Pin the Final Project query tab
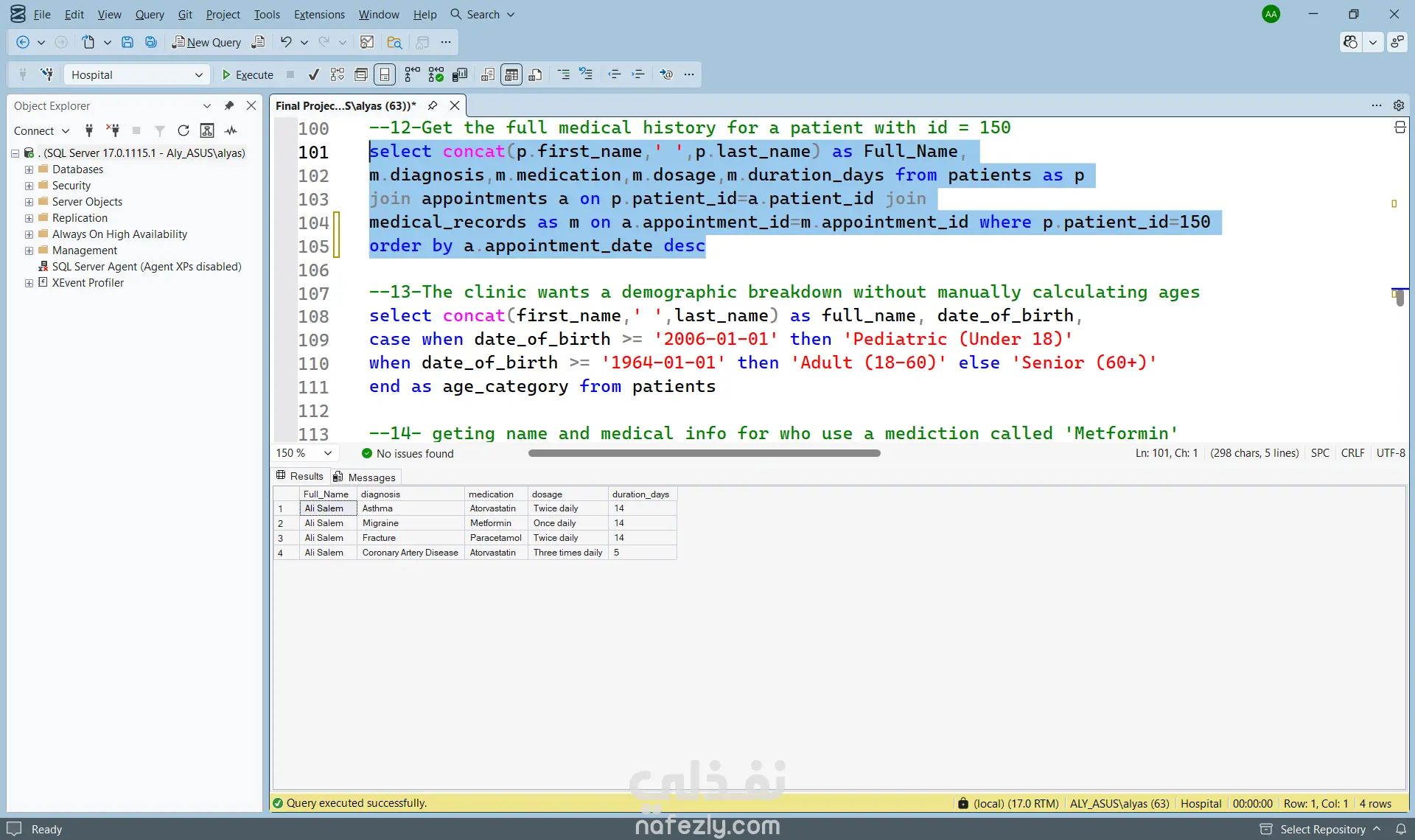Image resolution: width=1415 pixels, height=840 pixels. point(433,105)
